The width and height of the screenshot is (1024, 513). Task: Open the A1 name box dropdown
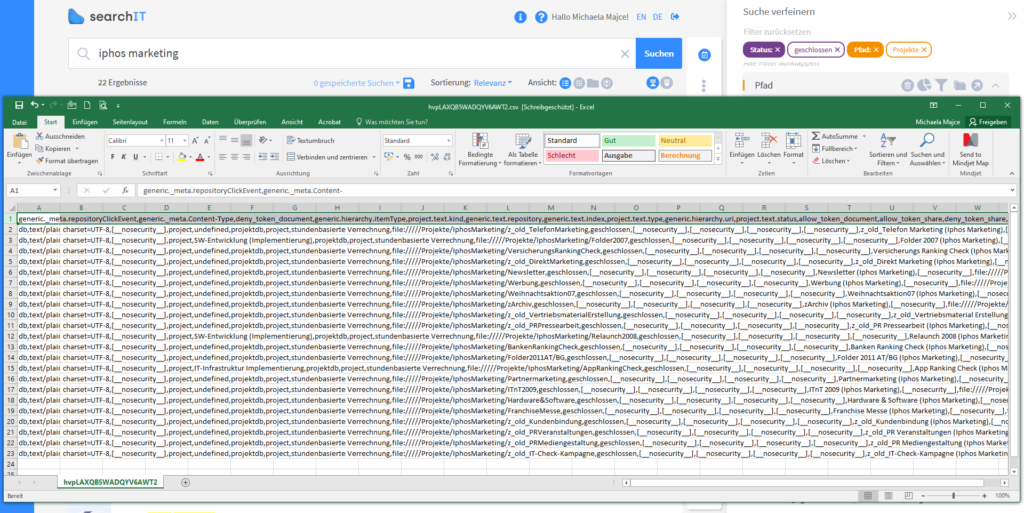[x=54, y=191]
